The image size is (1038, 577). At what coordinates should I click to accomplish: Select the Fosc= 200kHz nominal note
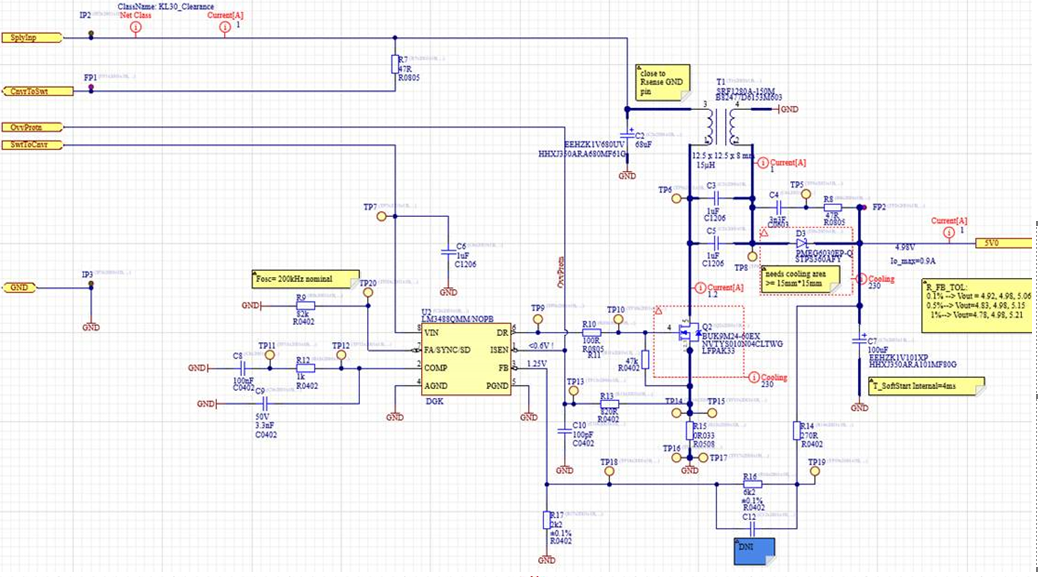[x=306, y=279]
